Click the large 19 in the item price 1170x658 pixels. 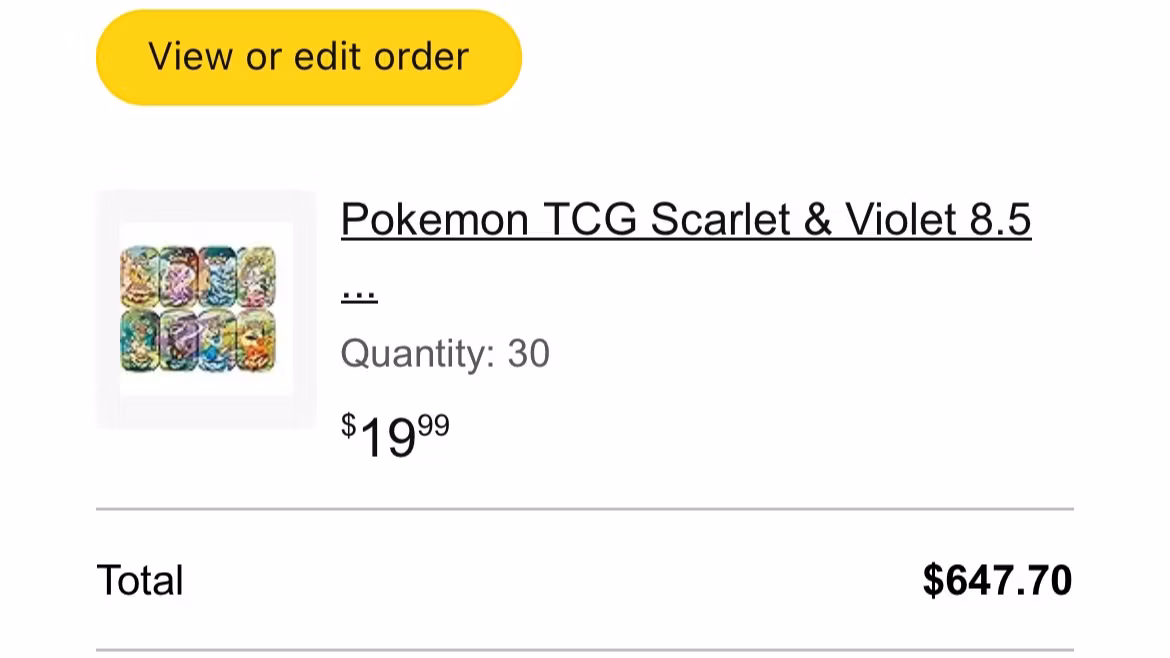(387, 437)
